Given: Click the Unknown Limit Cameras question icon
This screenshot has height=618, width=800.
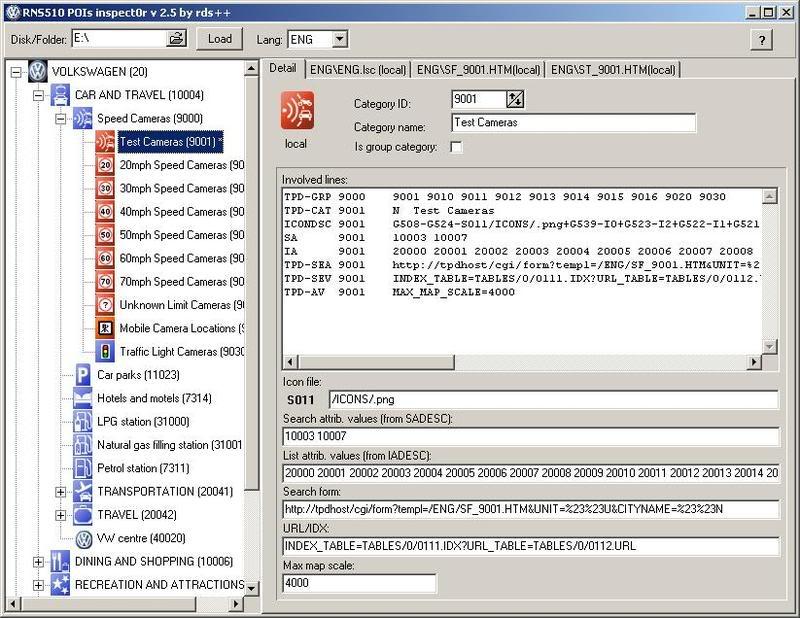Looking at the screenshot, I should pyautogui.click(x=105, y=305).
